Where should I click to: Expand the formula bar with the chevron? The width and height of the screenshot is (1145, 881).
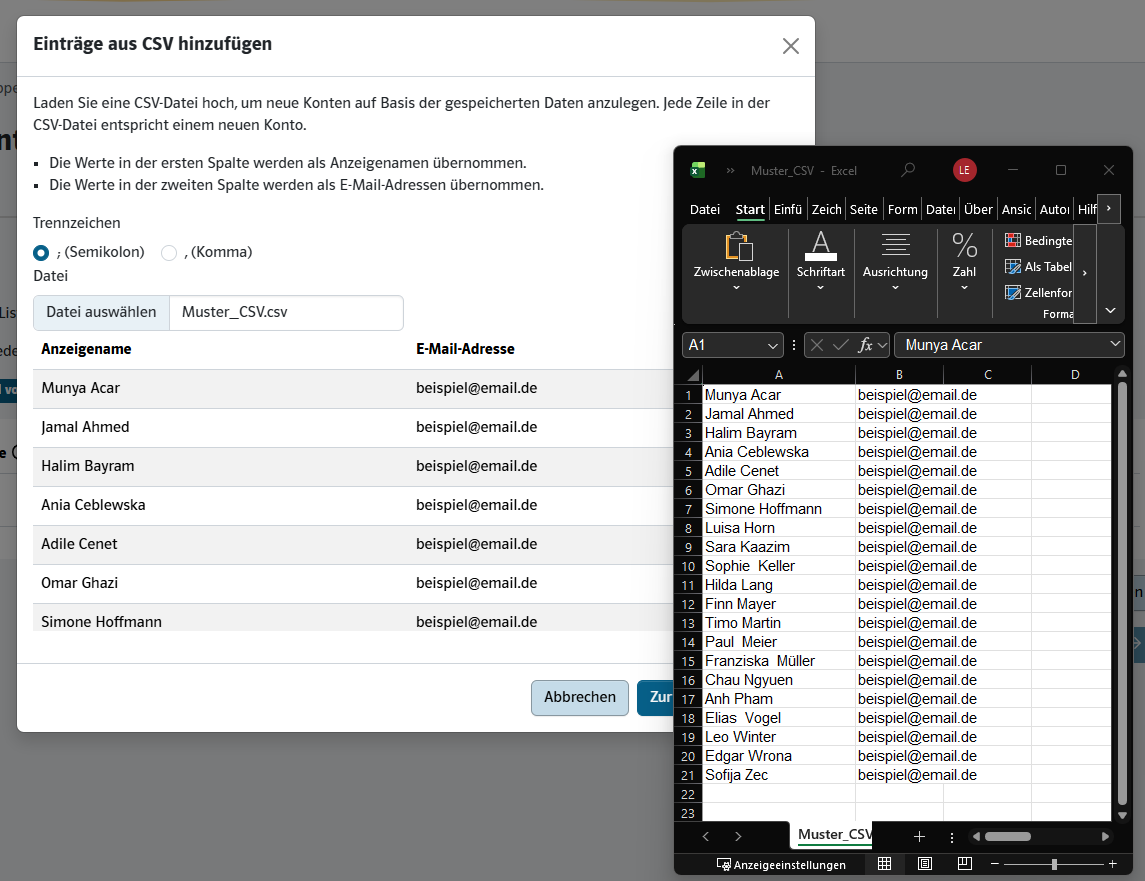click(x=1115, y=343)
